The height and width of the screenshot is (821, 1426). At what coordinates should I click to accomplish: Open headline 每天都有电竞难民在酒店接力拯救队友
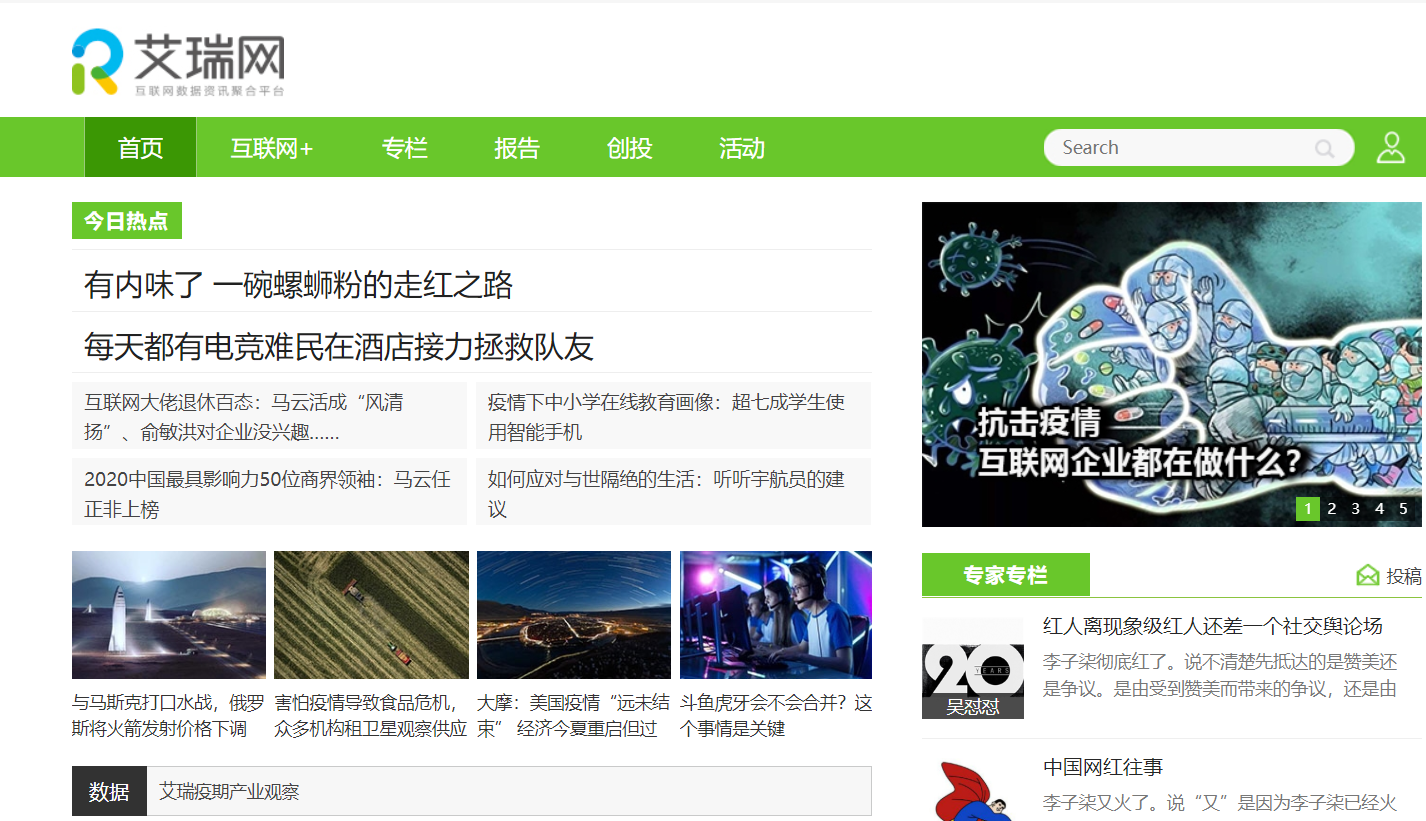coord(339,347)
